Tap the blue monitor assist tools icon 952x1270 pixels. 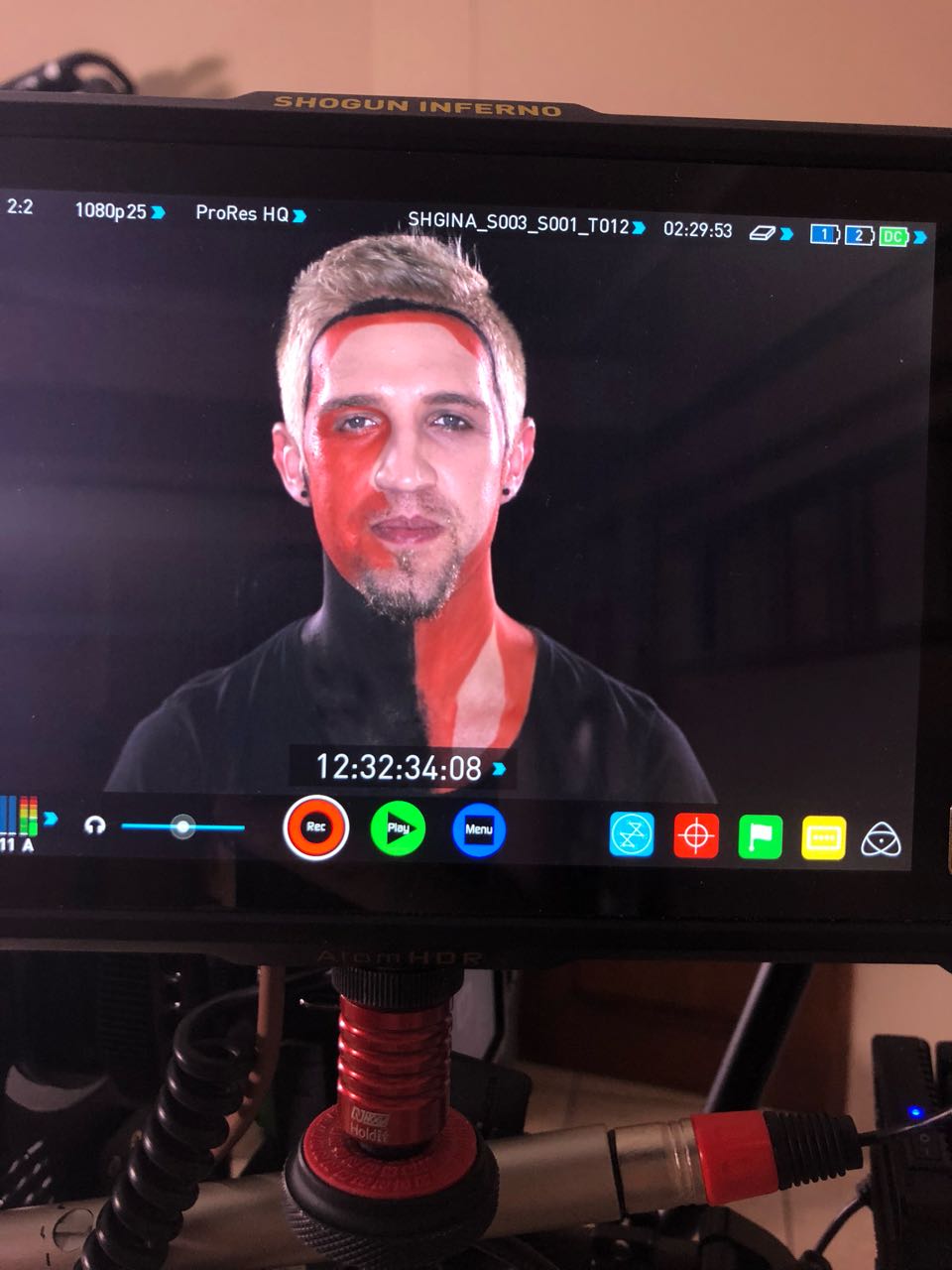pos(632,834)
